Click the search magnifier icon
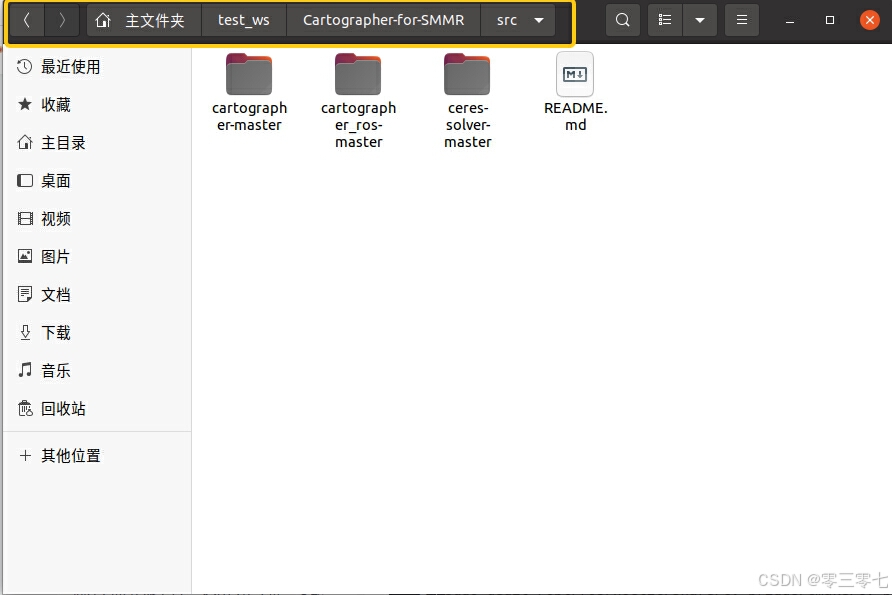892x595 pixels. (x=623, y=20)
